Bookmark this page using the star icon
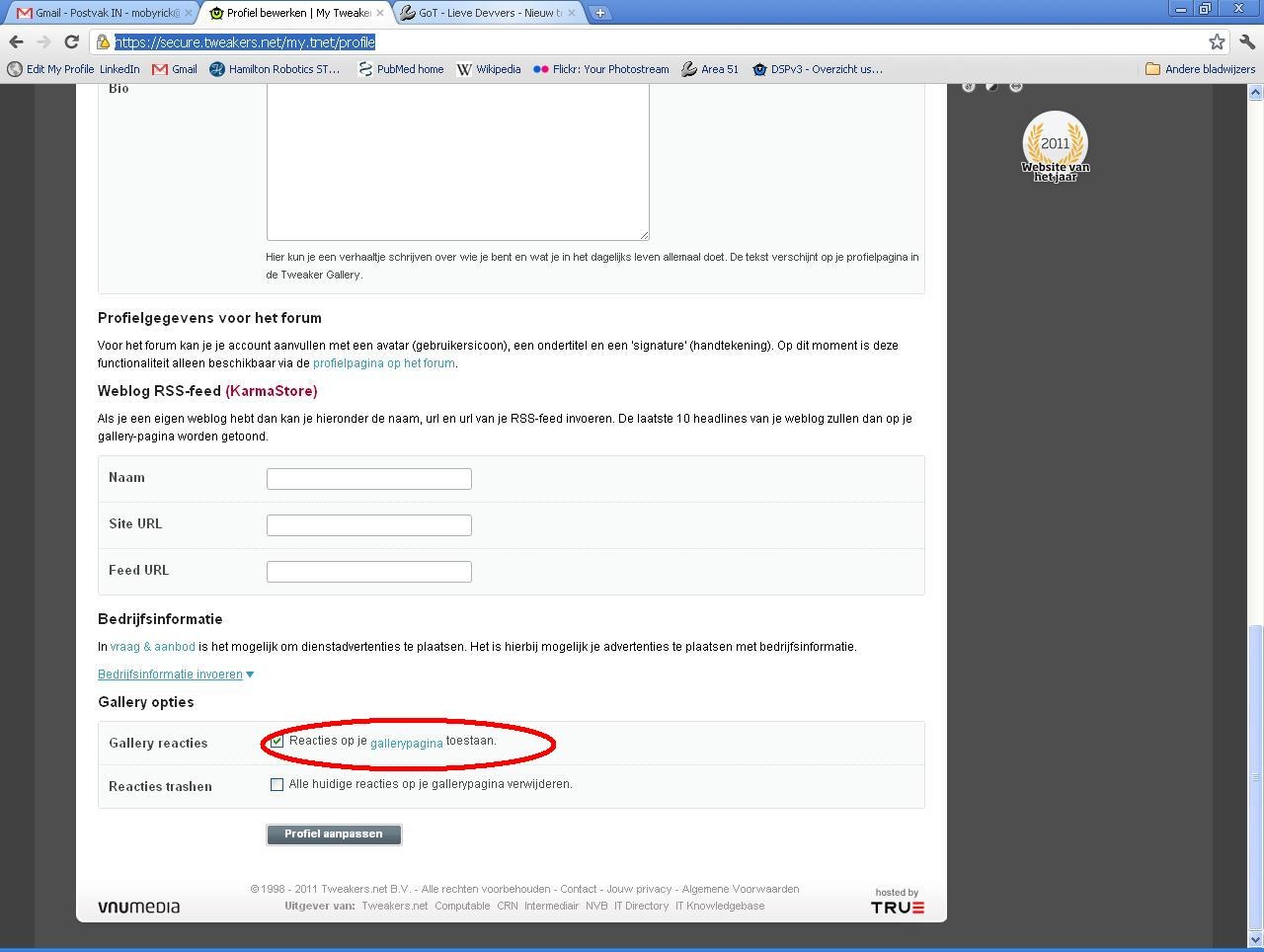 [1217, 41]
